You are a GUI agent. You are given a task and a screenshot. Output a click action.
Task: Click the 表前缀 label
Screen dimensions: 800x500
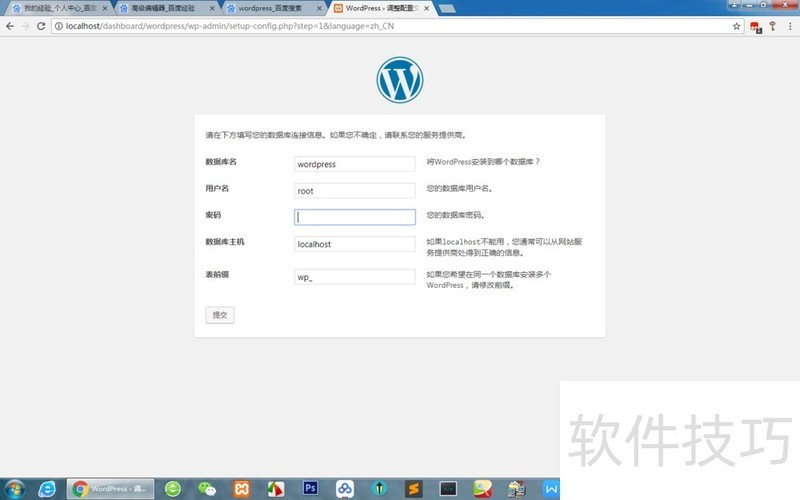[217, 274]
